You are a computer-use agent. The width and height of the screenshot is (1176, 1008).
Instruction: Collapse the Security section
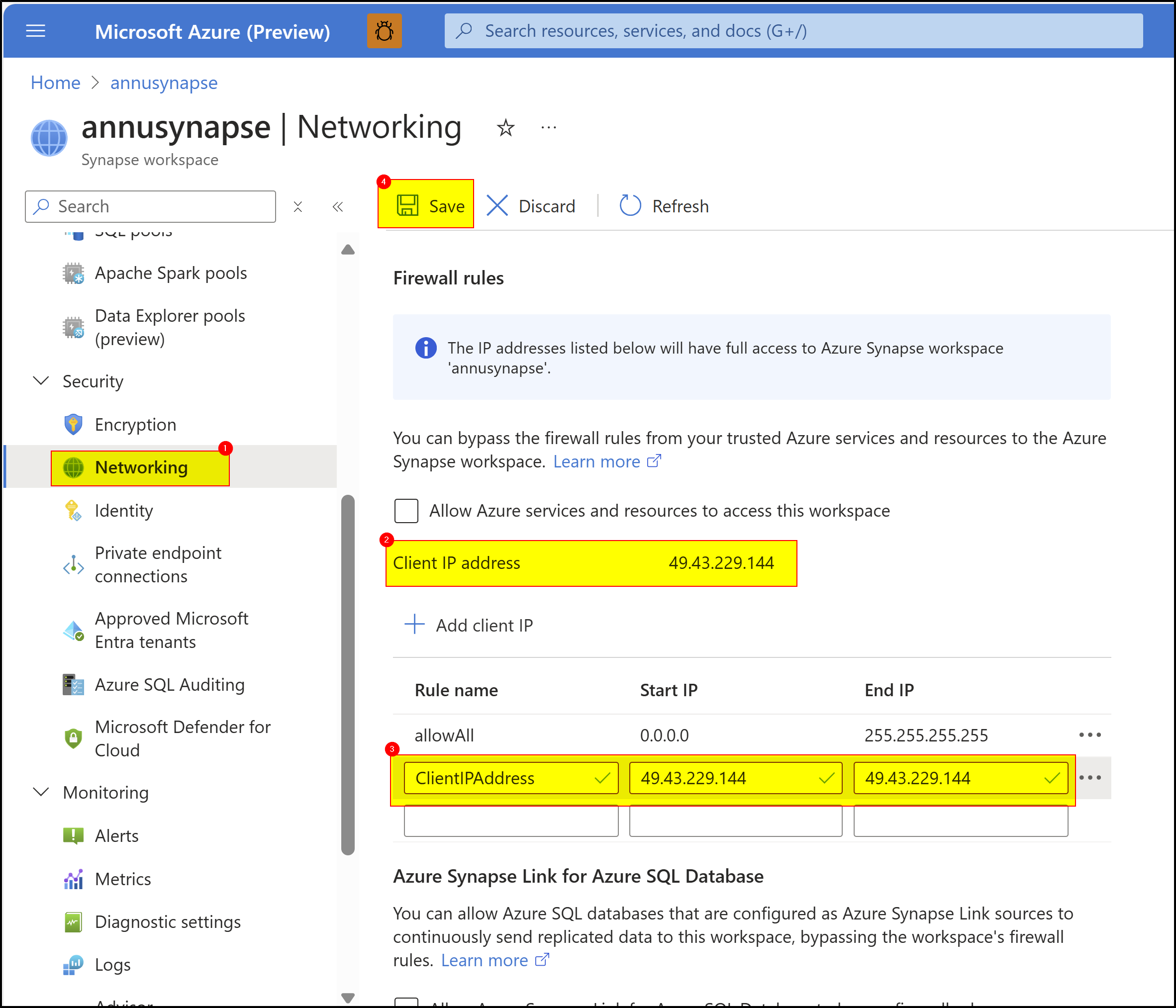click(41, 380)
